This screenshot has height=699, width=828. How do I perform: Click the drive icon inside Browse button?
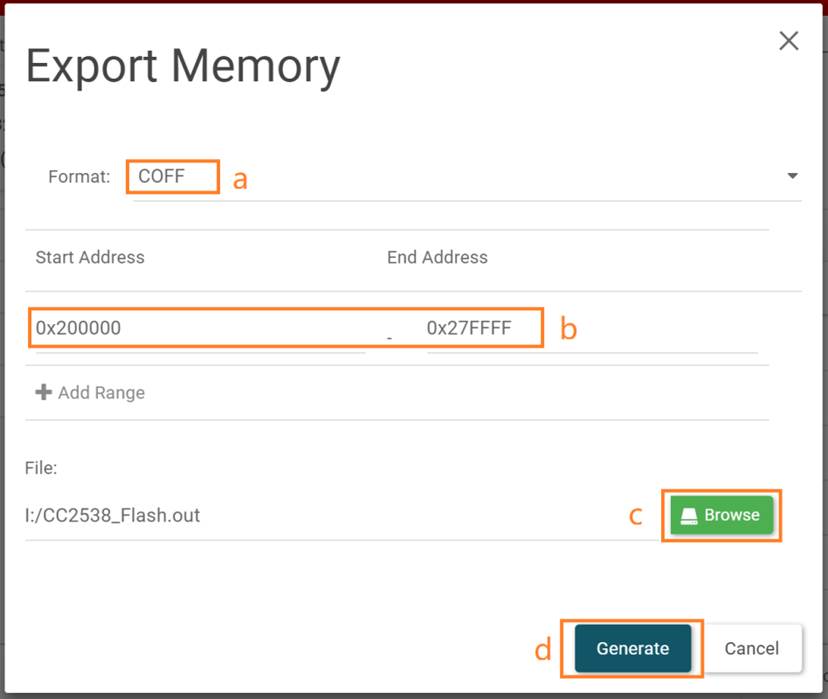tap(689, 516)
